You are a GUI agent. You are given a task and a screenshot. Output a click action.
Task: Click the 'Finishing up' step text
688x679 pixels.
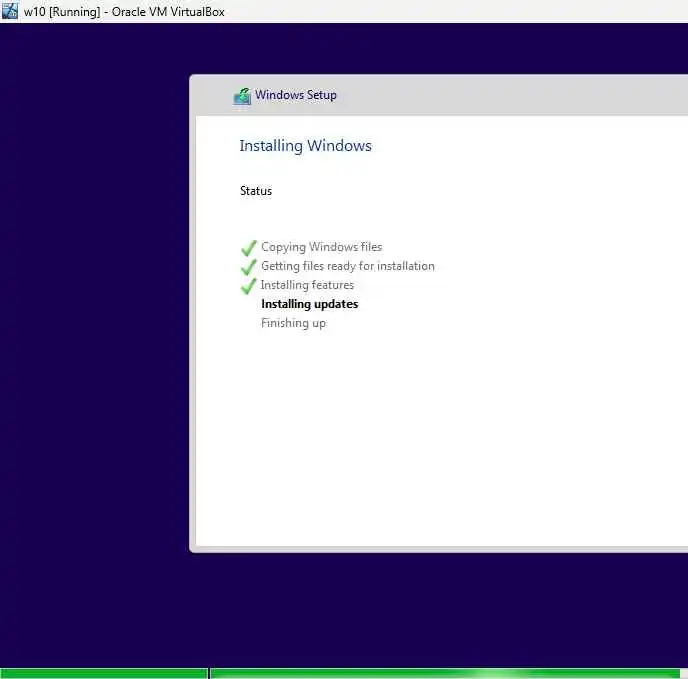(294, 323)
